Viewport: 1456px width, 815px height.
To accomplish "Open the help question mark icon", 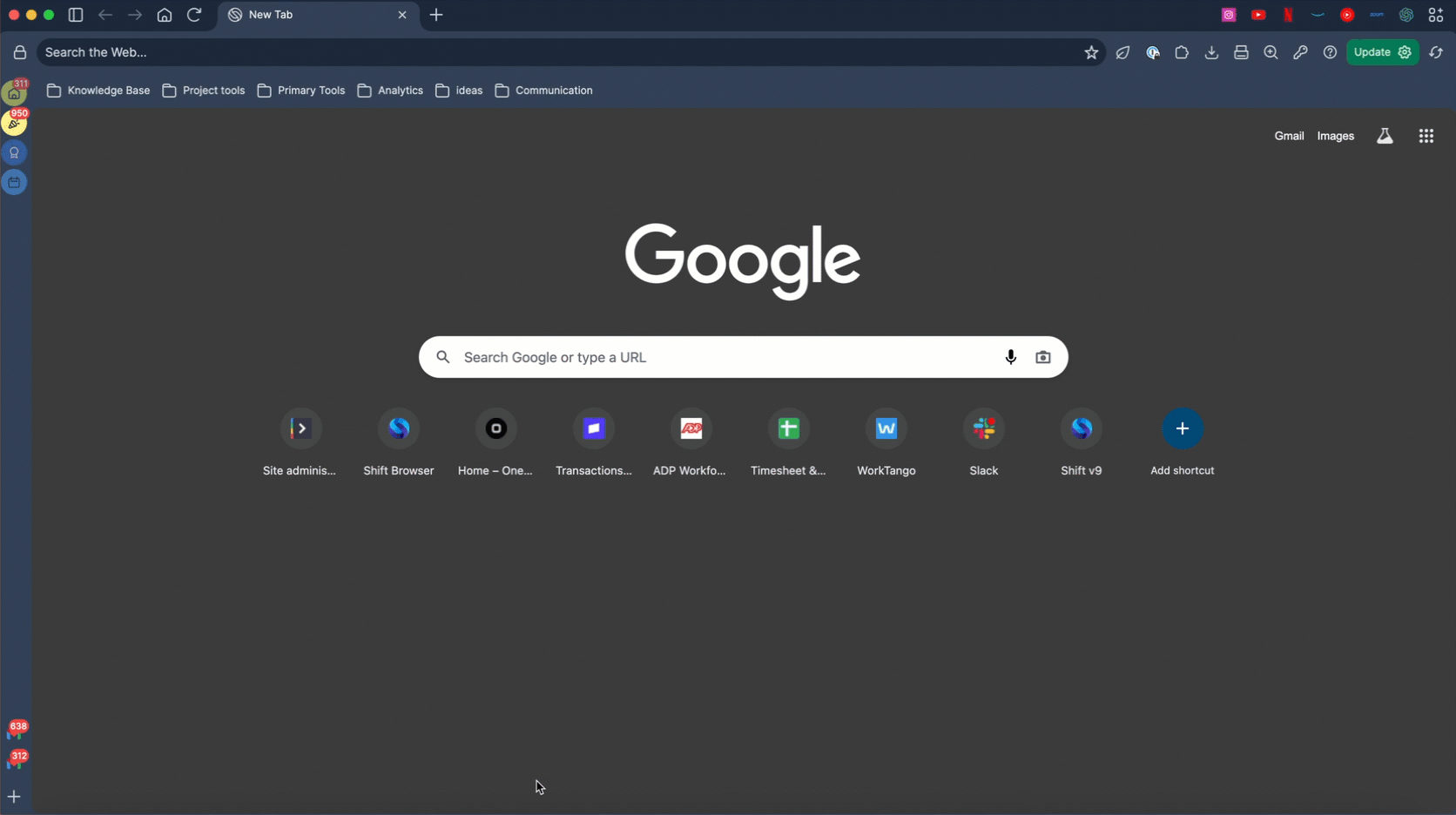I will (x=1330, y=52).
